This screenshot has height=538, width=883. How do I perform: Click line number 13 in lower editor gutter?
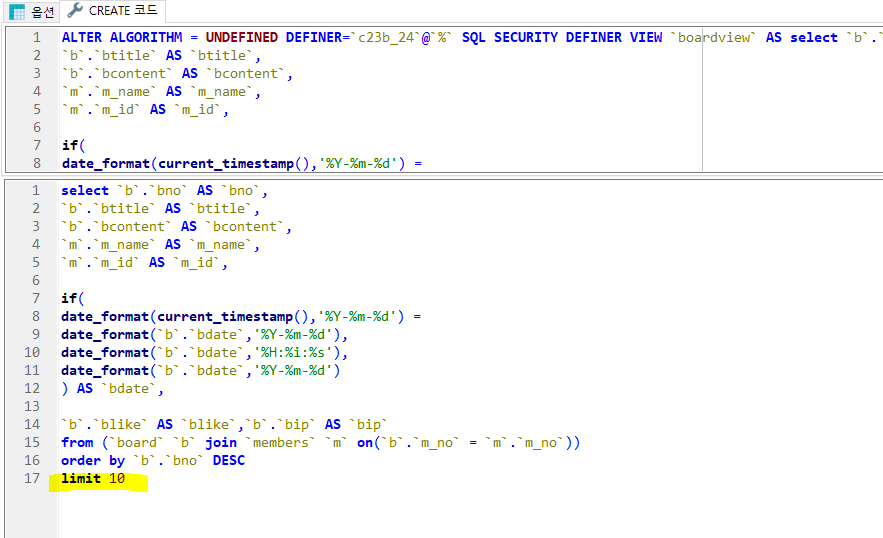click(x=32, y=406)
